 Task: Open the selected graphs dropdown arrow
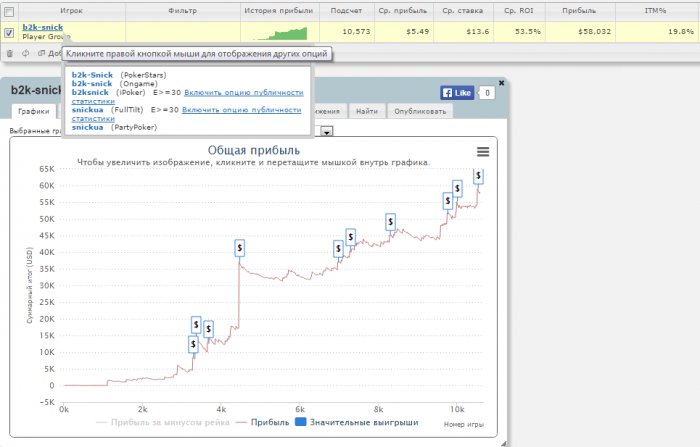327,132
